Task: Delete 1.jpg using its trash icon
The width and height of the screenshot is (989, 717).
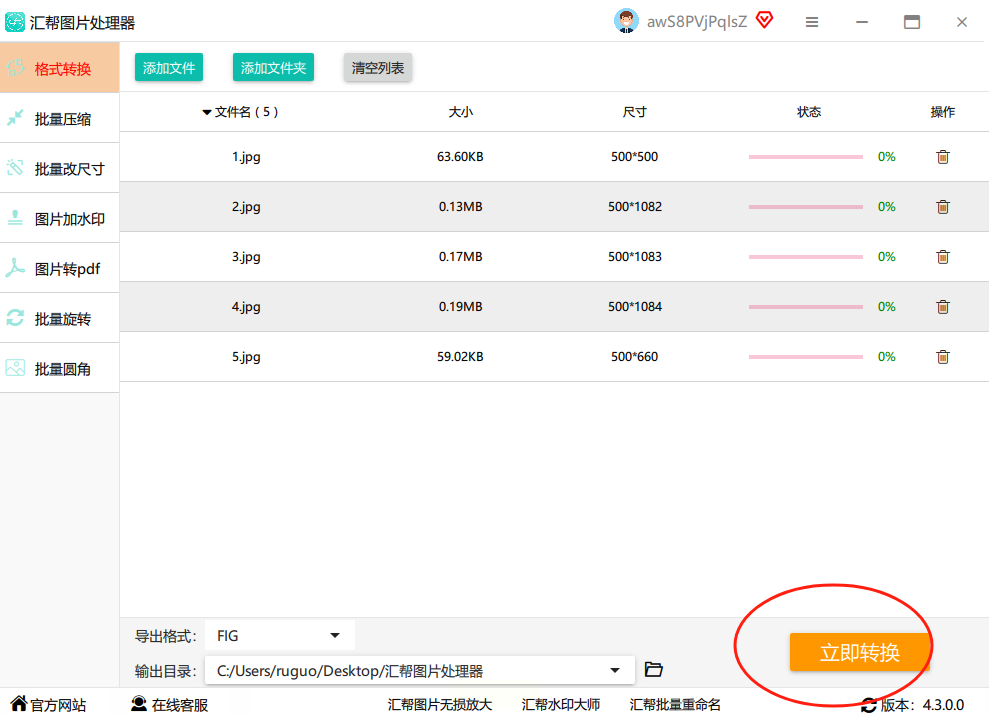Action: click(942, 157)
